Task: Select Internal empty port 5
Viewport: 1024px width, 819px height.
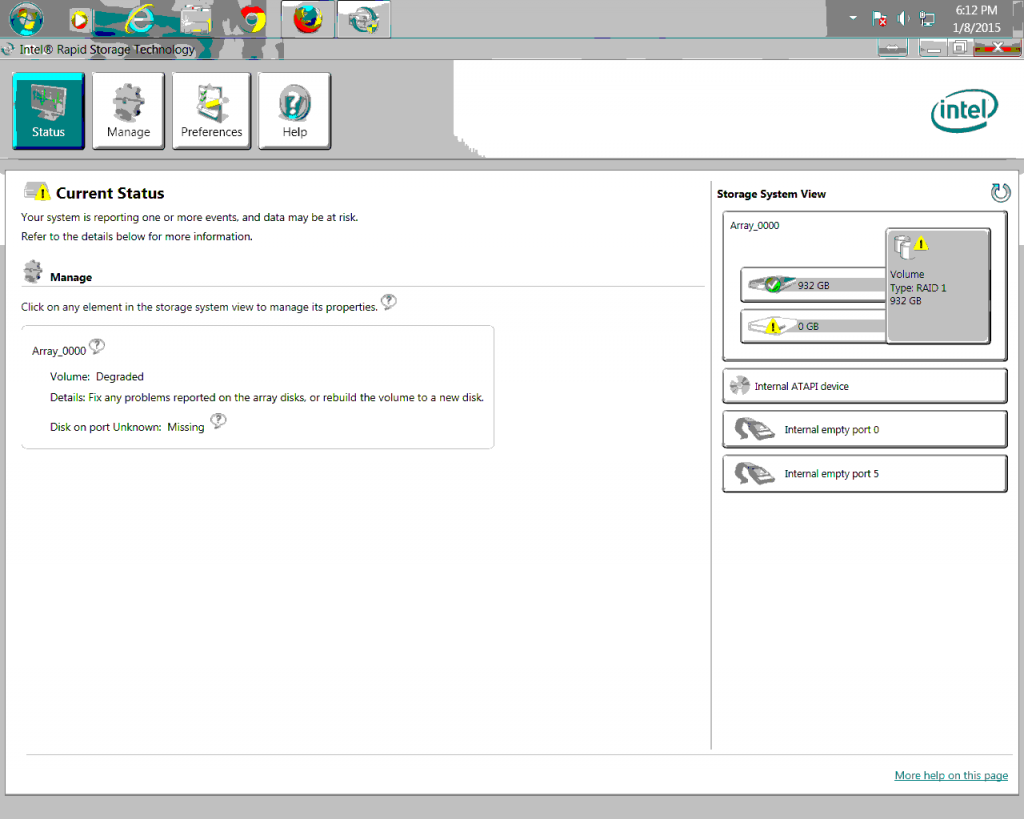Action: point(865,474)
